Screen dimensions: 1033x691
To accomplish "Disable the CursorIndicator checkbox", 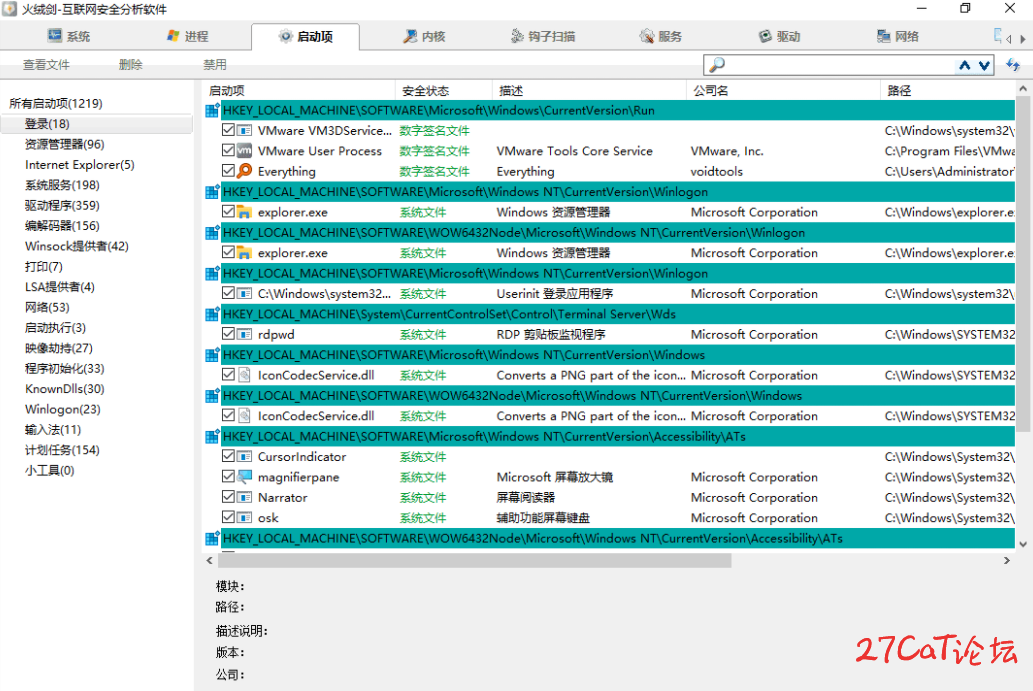I will click(228, 456).
